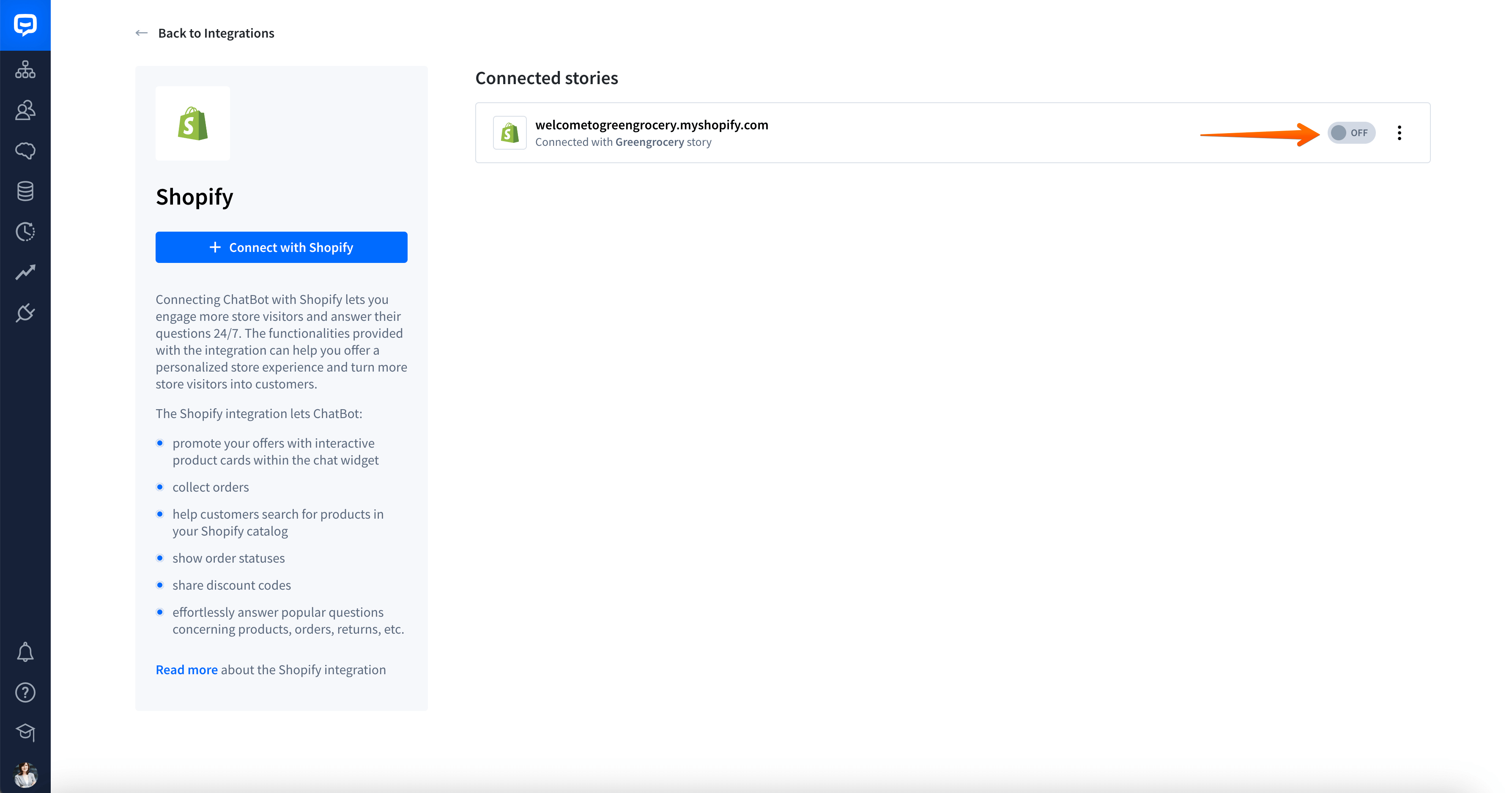This screenshot has width=1512, height=793.
Task: Open the three-dot menu for welcometogreengrocery store
Action: [1399, 133]
